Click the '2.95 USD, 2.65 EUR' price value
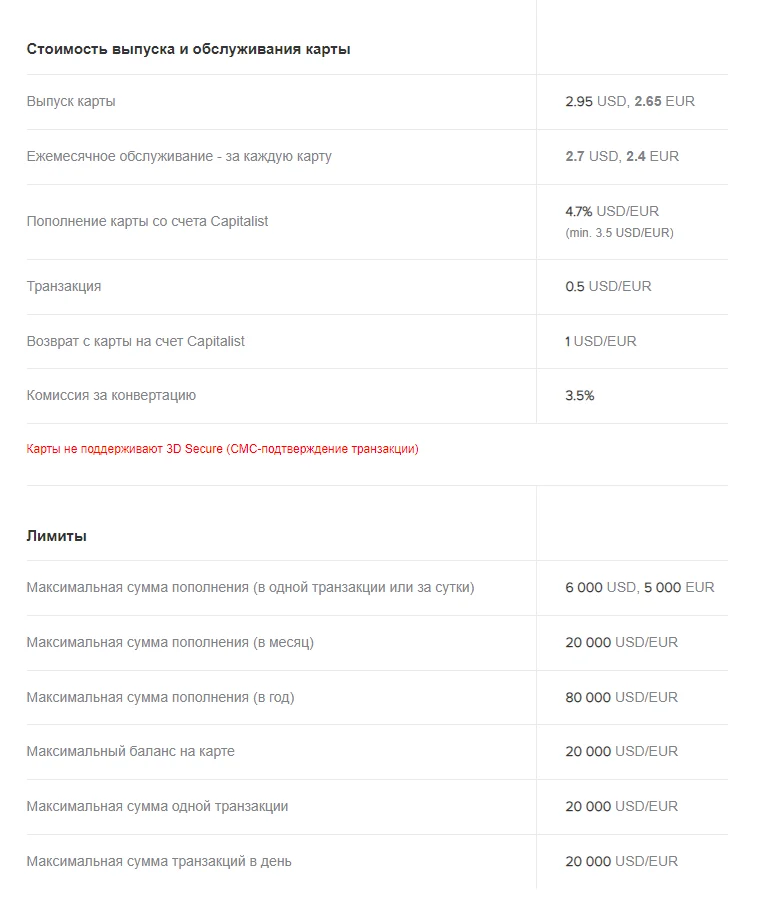 click(630, 102)
